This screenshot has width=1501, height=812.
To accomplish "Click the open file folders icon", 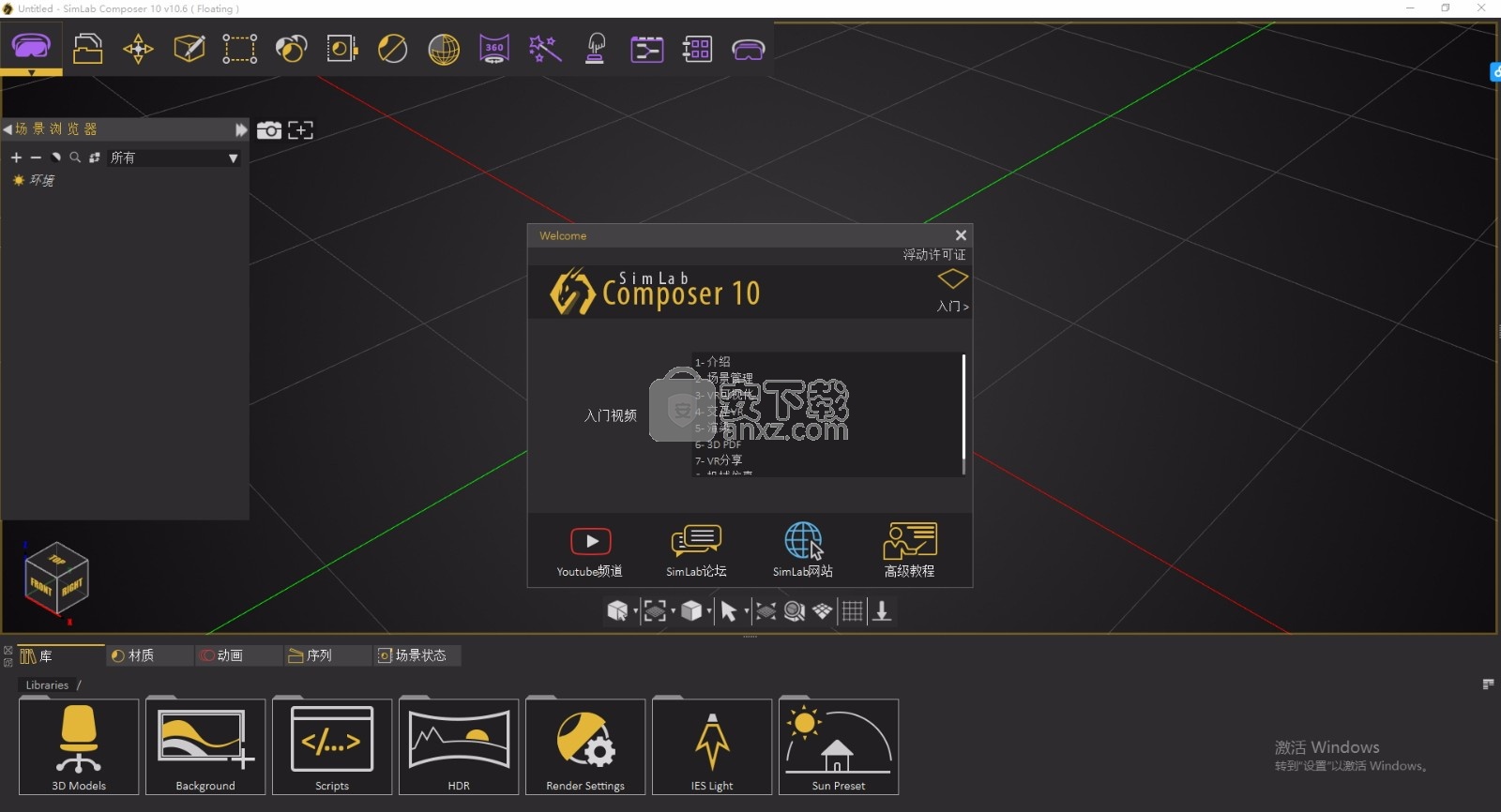I will [x=87, y=48].
